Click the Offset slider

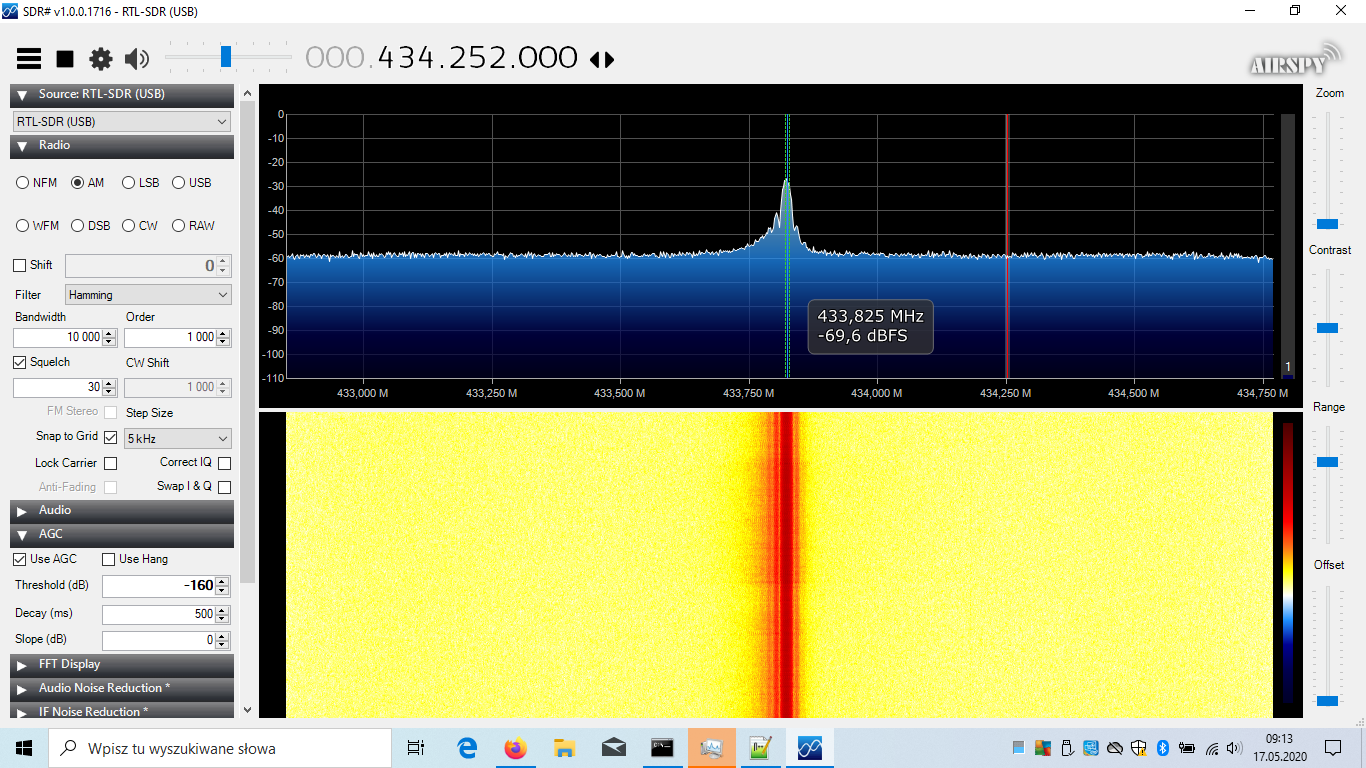tap(1328, 645)
